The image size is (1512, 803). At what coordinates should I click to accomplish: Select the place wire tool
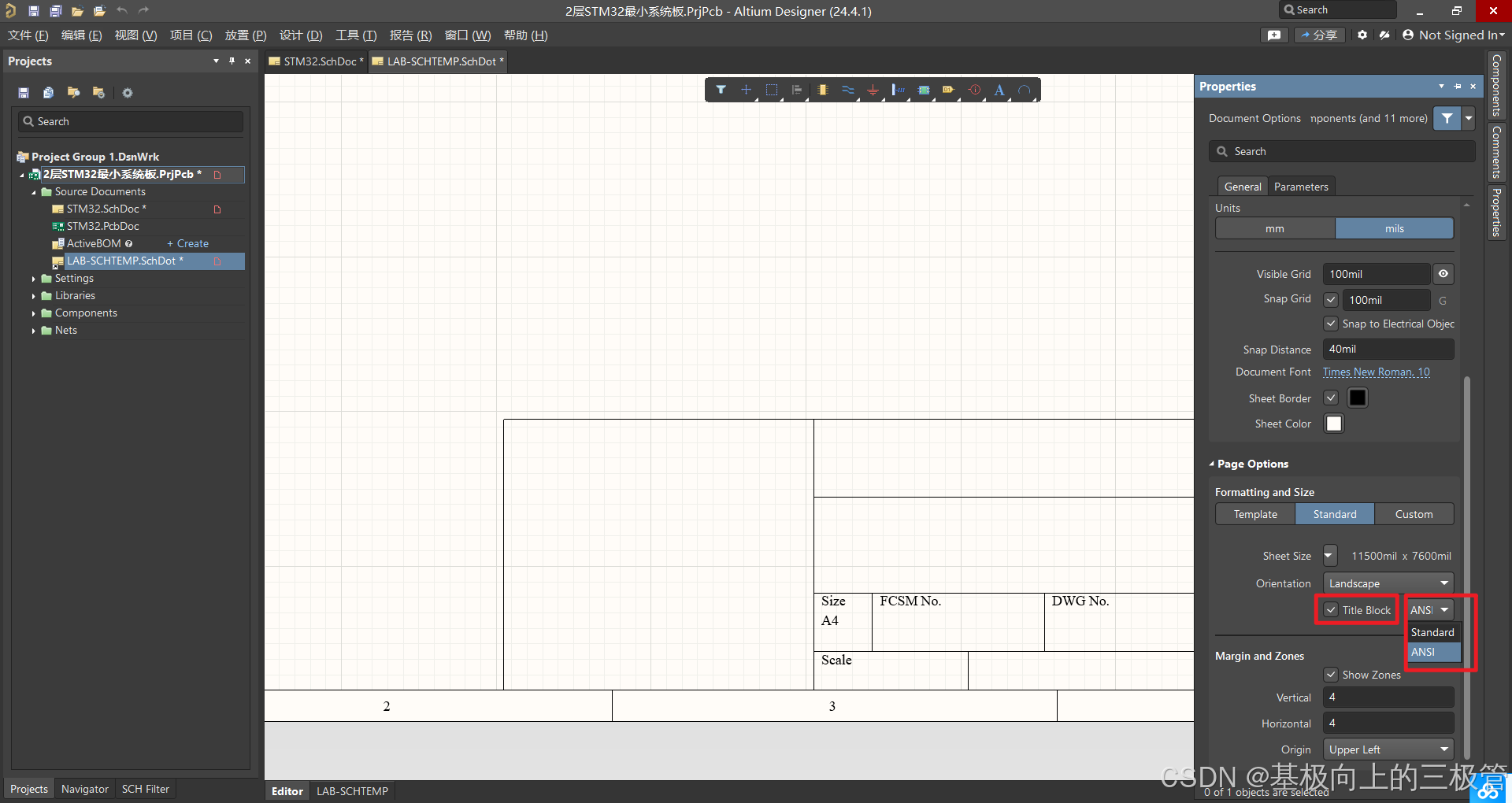[x=848, y=90]
